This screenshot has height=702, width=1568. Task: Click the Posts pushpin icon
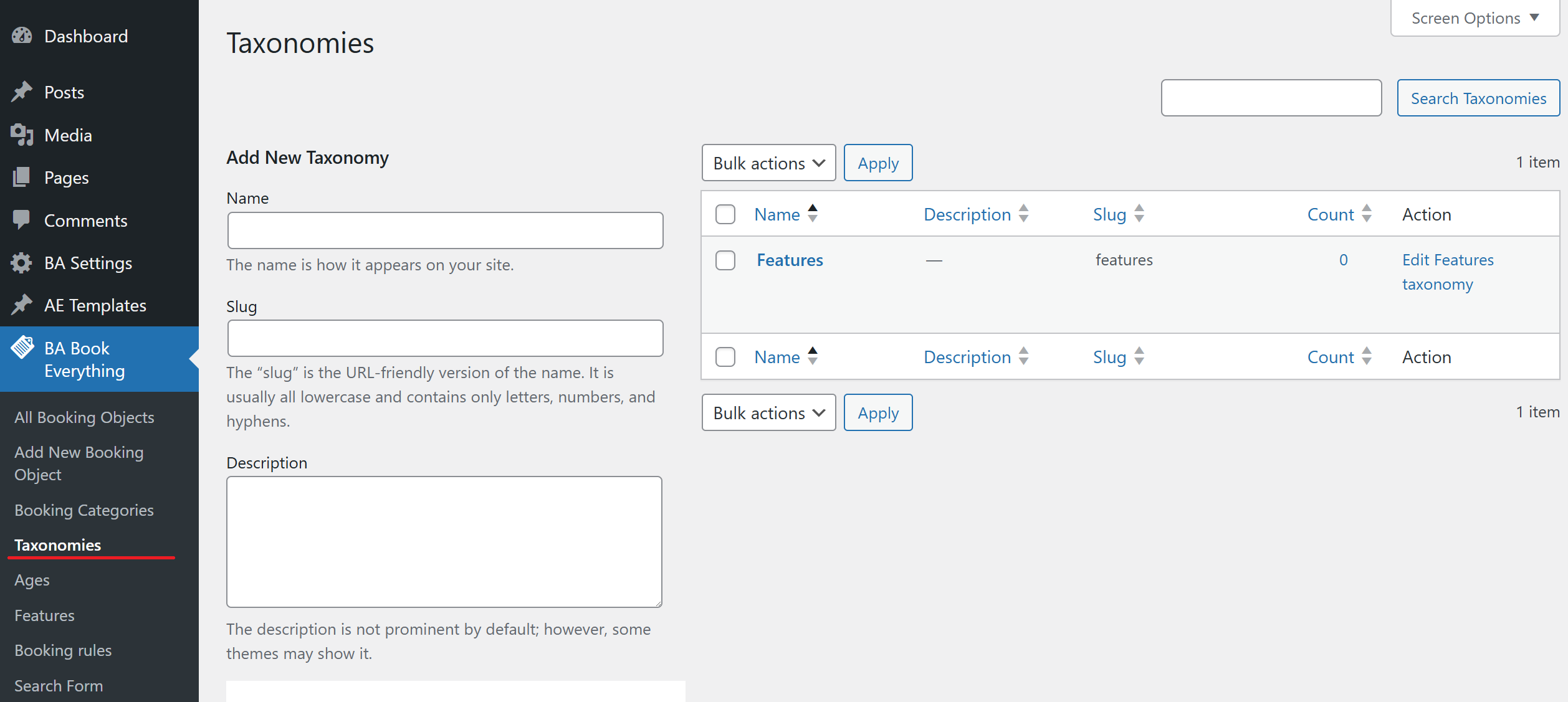pos(22,92)
